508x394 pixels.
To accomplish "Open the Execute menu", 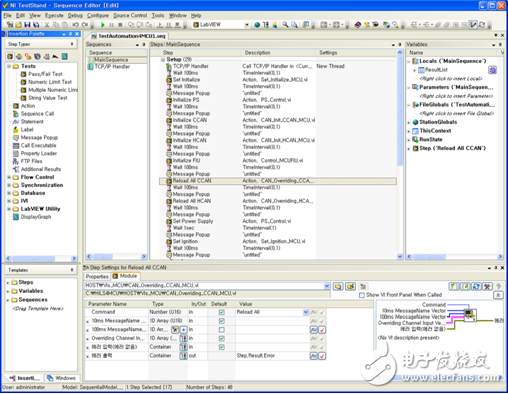I will tap(54, 15).
